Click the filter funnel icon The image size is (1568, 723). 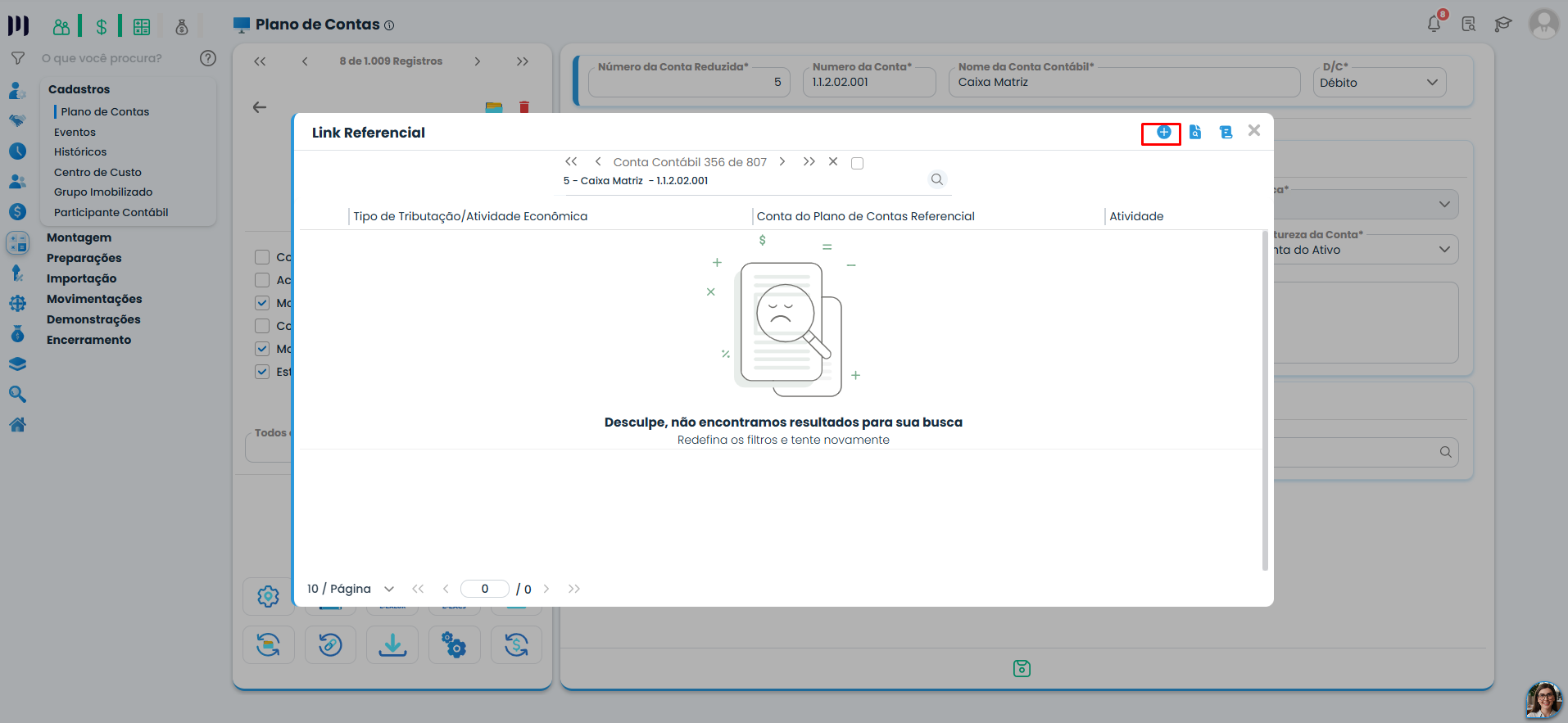click(x=17, y=58)
